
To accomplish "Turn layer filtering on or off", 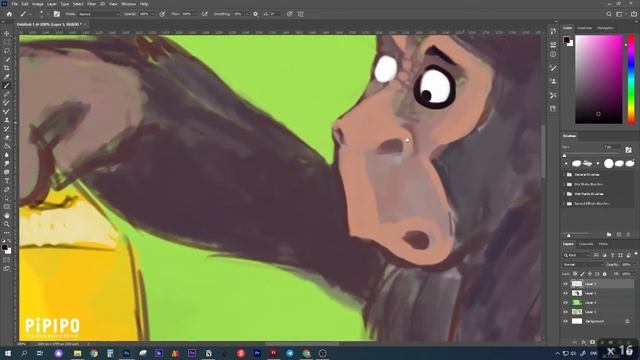I will tap(636, 254).
